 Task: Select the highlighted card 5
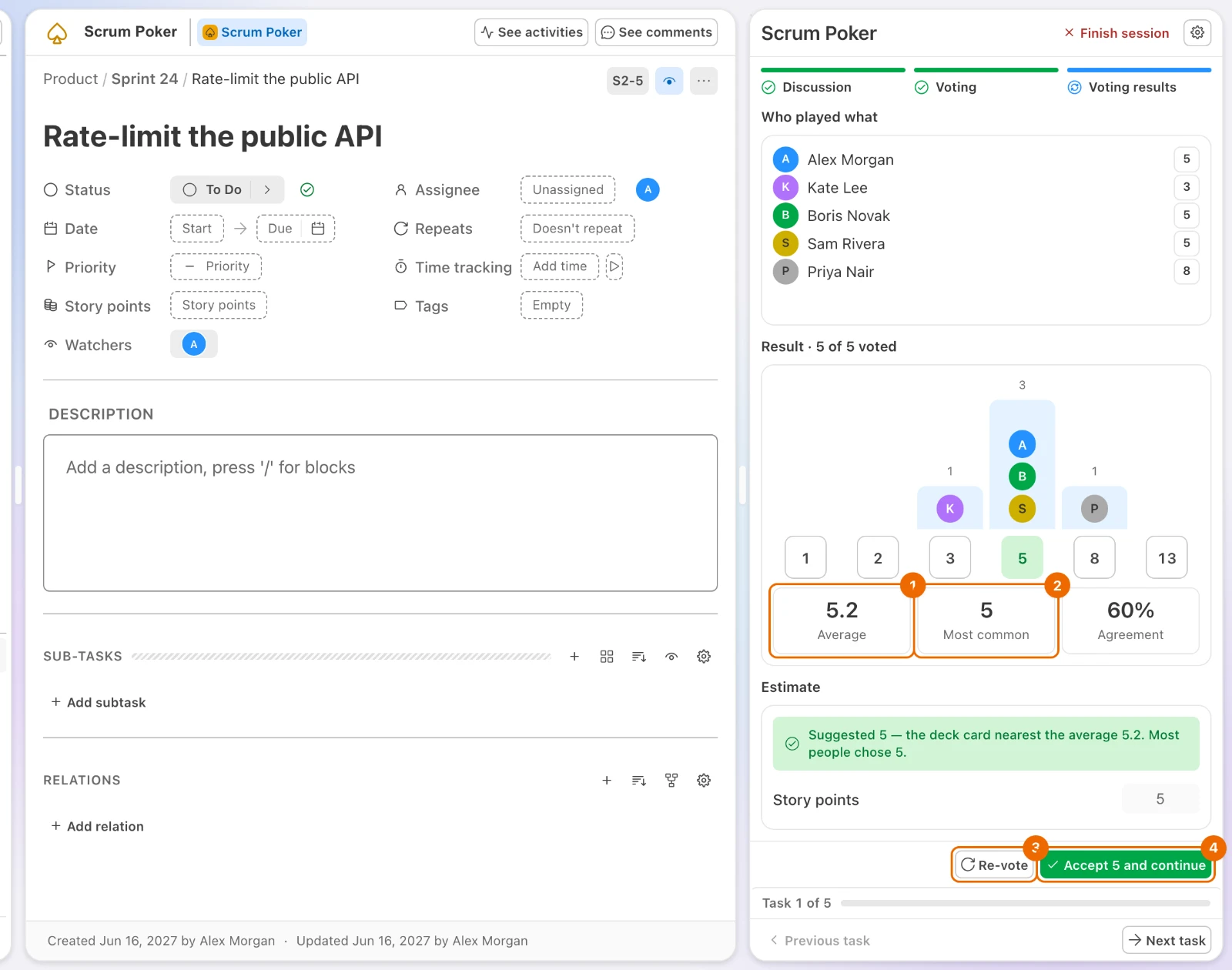[x=1022, y=557]
